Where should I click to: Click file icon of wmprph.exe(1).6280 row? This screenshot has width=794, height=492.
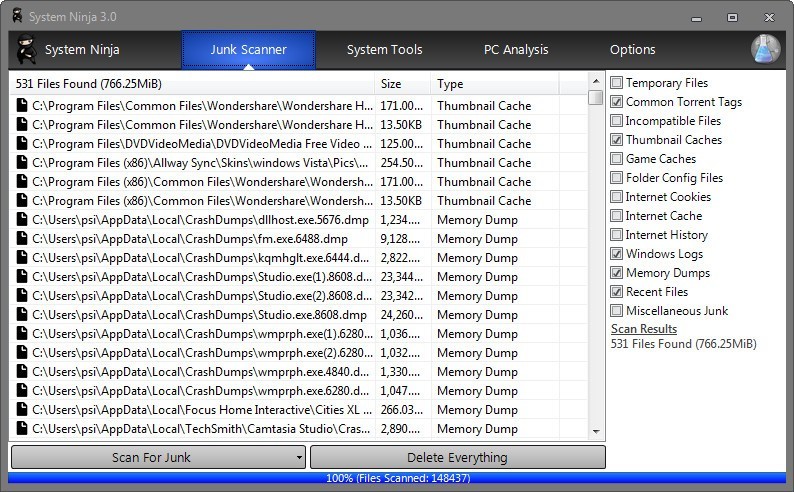pos(22,334)
